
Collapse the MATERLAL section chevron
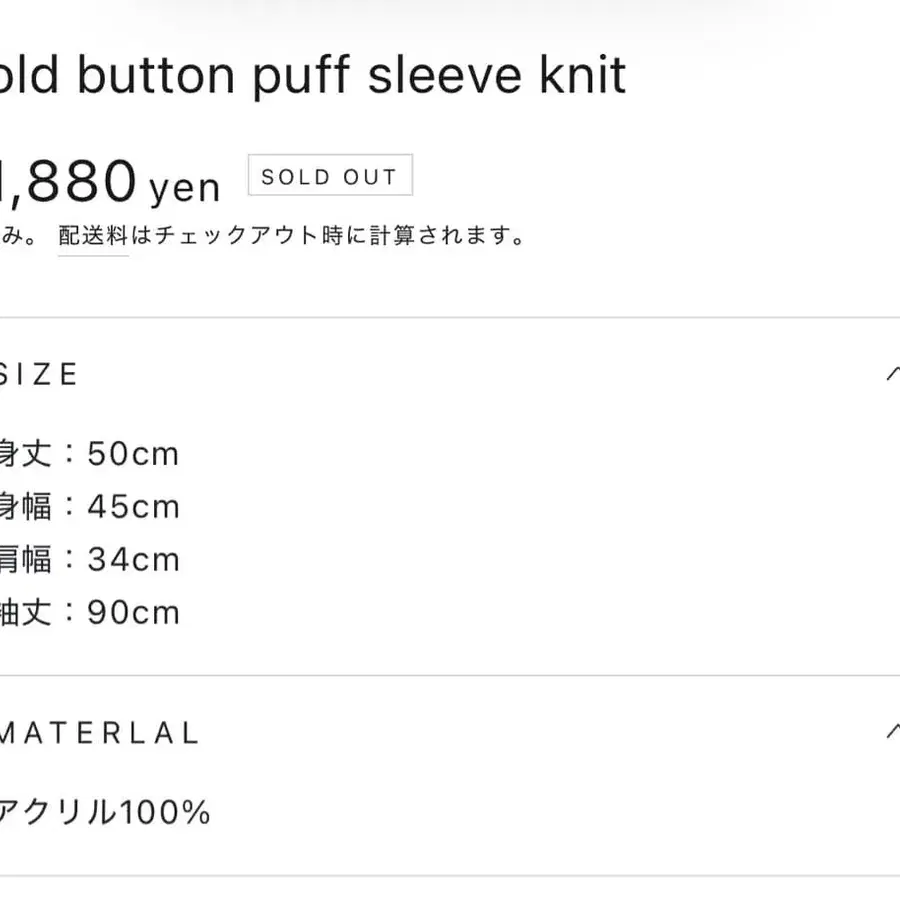[x=893, y=732]
